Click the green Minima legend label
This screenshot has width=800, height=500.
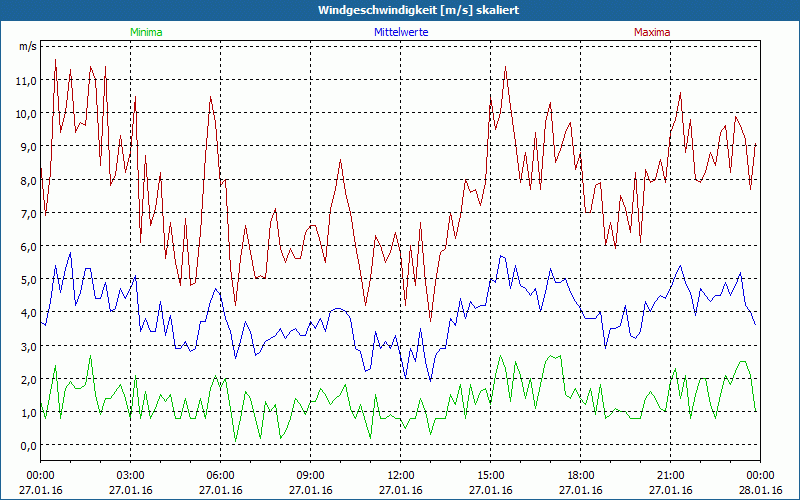tap(146, 32)
